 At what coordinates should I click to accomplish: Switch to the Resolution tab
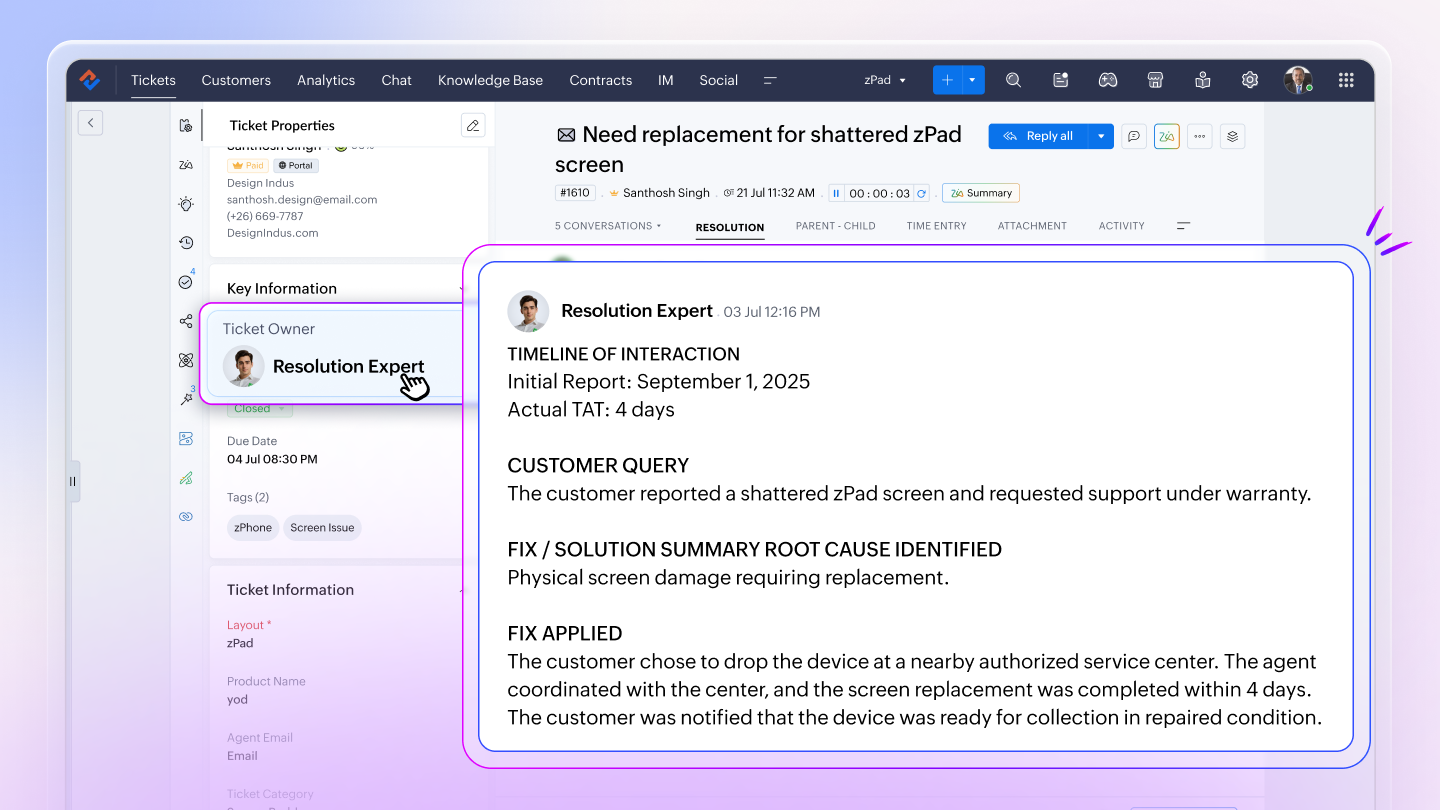pos(730,227)
